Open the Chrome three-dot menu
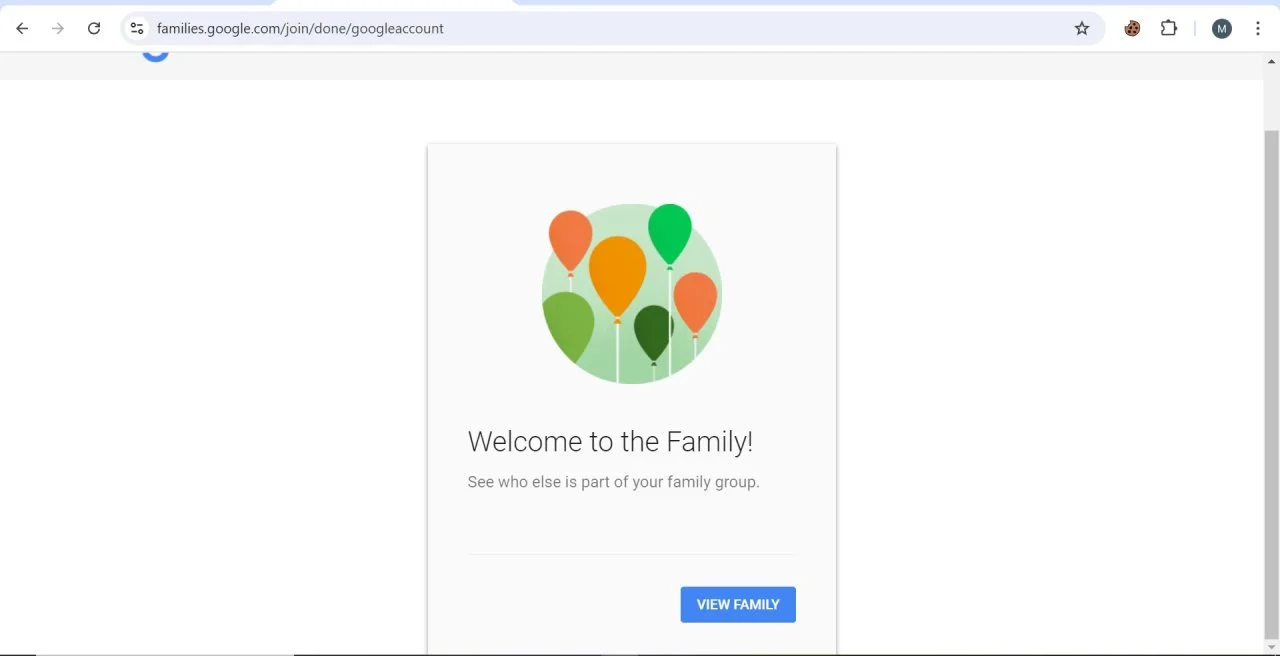This screenshot has height=656, width=1280. tap(1258, 28)
